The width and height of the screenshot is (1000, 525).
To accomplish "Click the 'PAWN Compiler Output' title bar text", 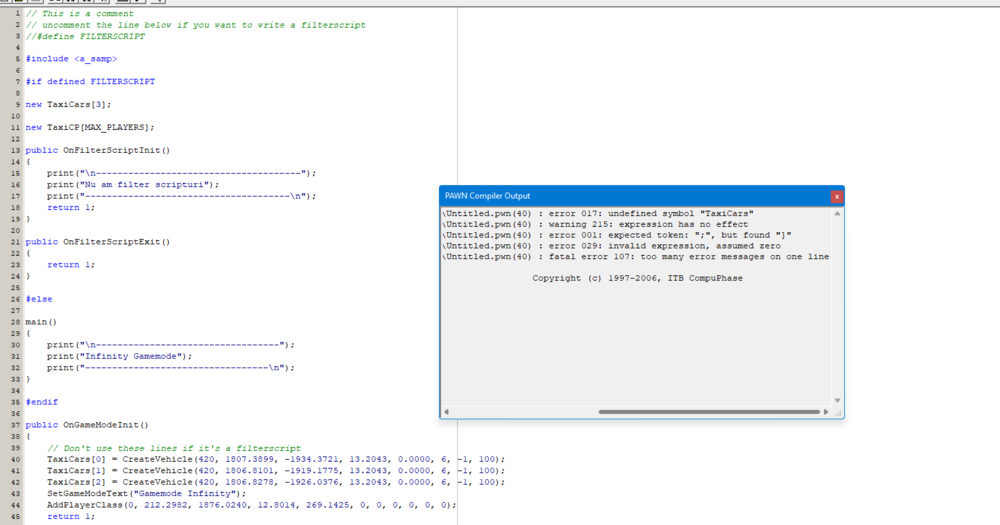I will click(487, 196).
